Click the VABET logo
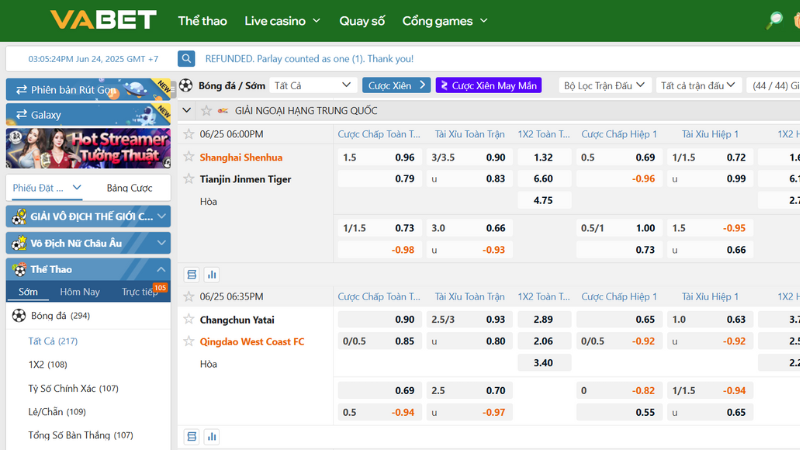This screenshot has height=450, width=800. [x=103, y=20]
